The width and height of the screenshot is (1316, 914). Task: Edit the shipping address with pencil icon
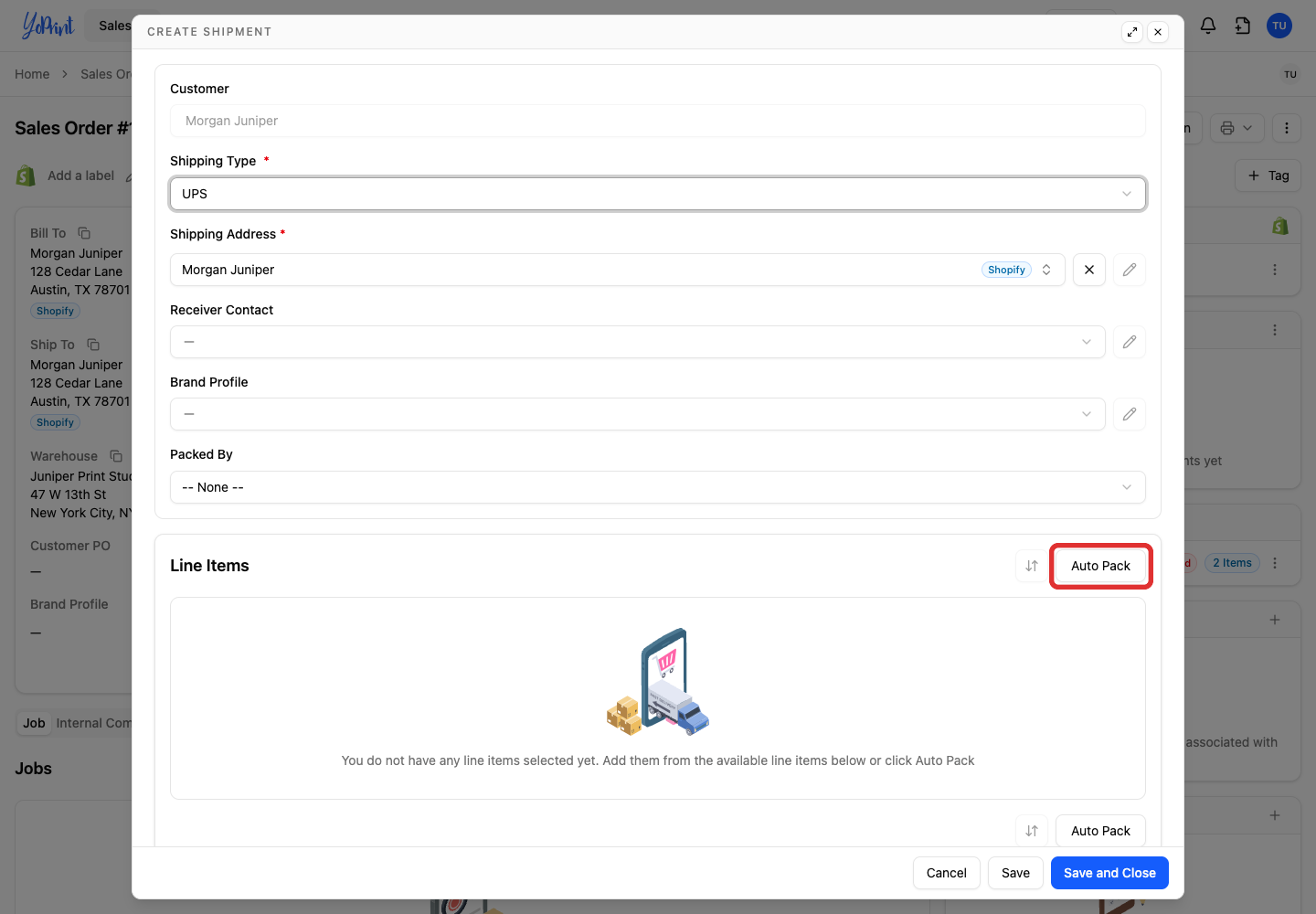pos(1130,270)
